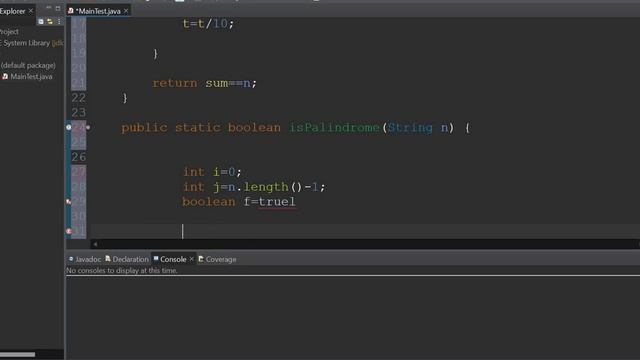Click the Declaration tab icon

pyautogui.click(x=108, y=259)
